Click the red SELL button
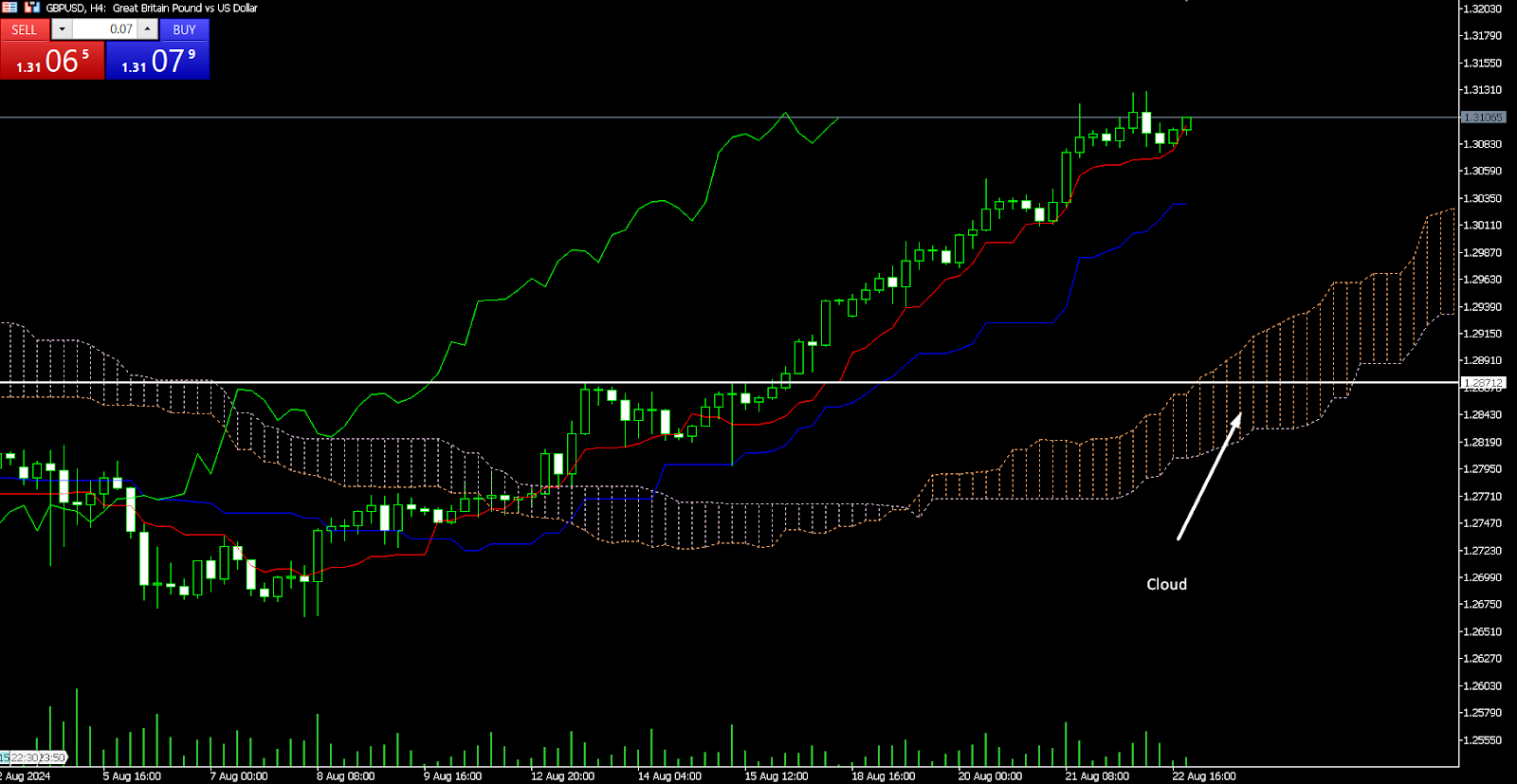The width and height of the screenshot is (1517, 784). click(25, 29)
